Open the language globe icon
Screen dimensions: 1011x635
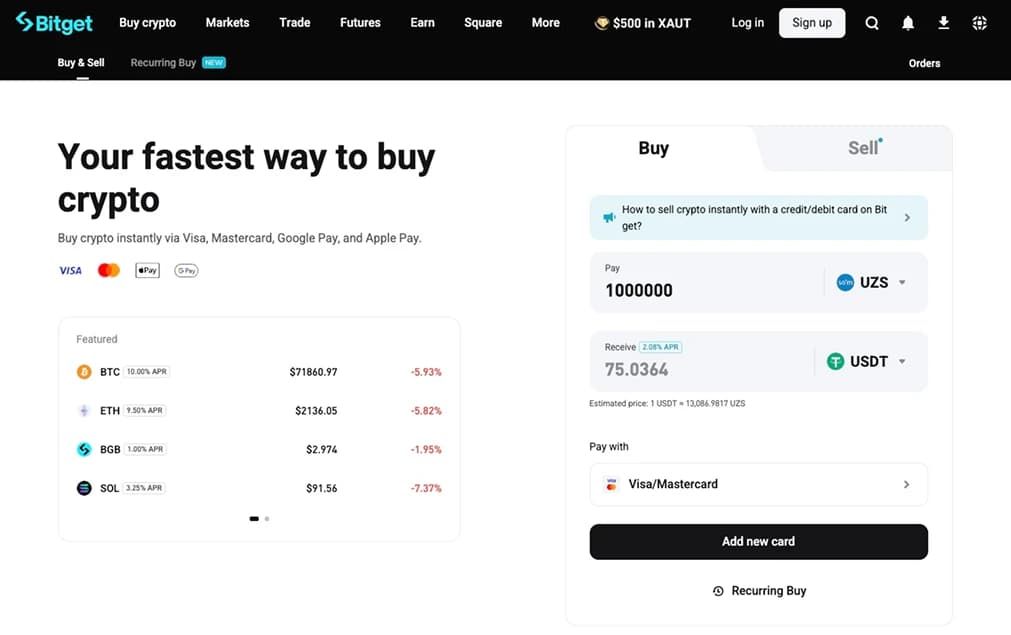click(x=979, y=23)
